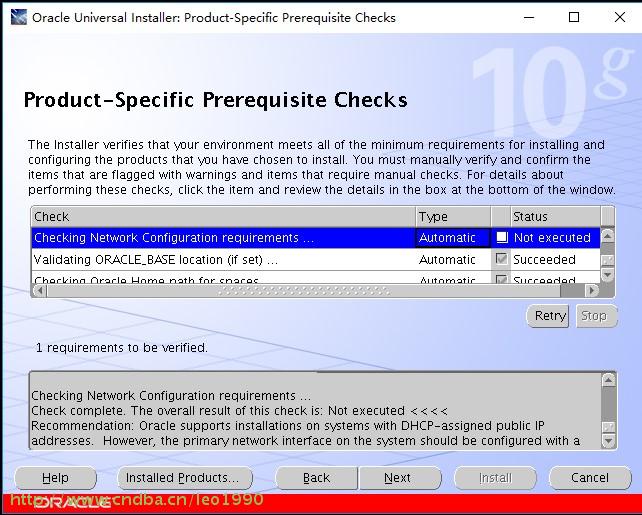Close the Oracle Universal Installer window
Screen dimensions: 642x515
(x=620, y=17)
